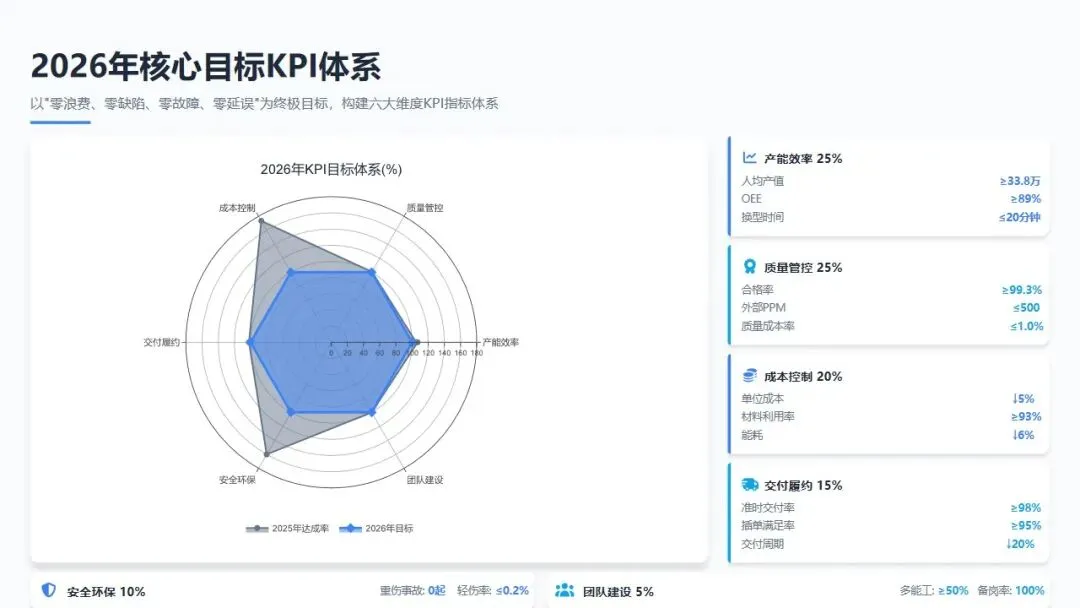This screenshot has width=1080, height=608.
Task: Click the 备岗率 value 100%
Action: 1030,590
